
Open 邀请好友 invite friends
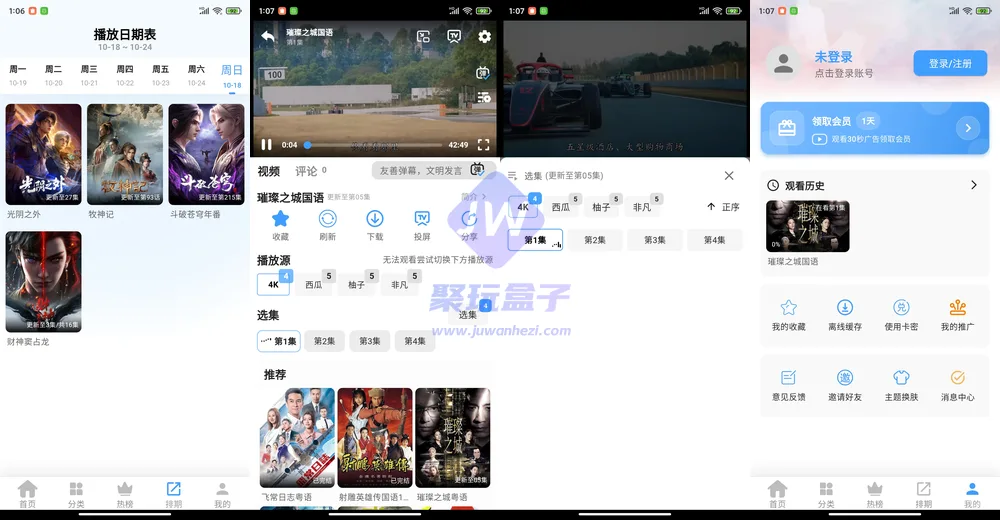pyautogui.click(x=844, y=385)
